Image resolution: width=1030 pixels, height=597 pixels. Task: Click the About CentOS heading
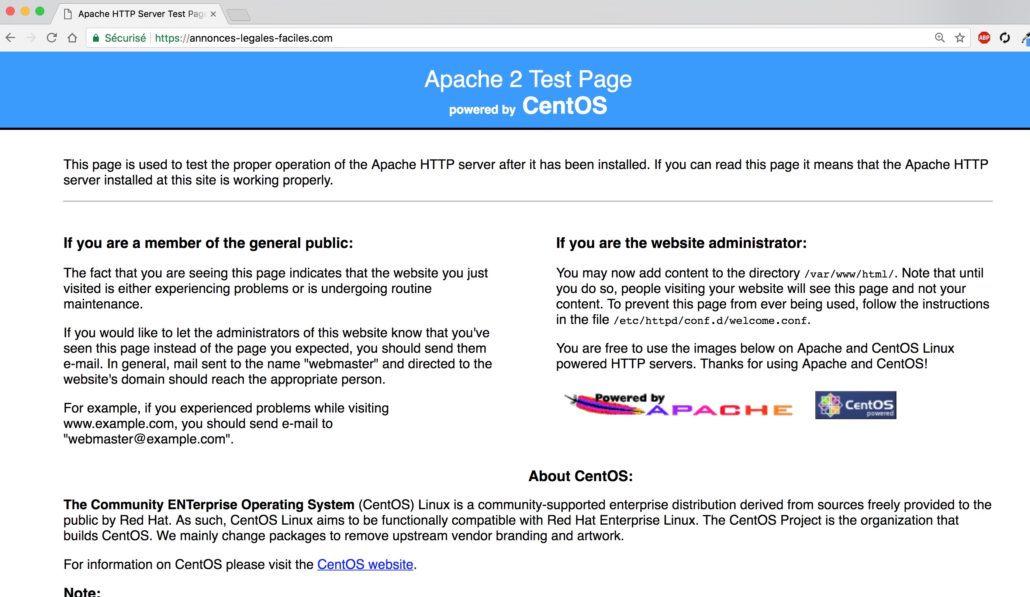pyautogui.click(x=581, y=476)
